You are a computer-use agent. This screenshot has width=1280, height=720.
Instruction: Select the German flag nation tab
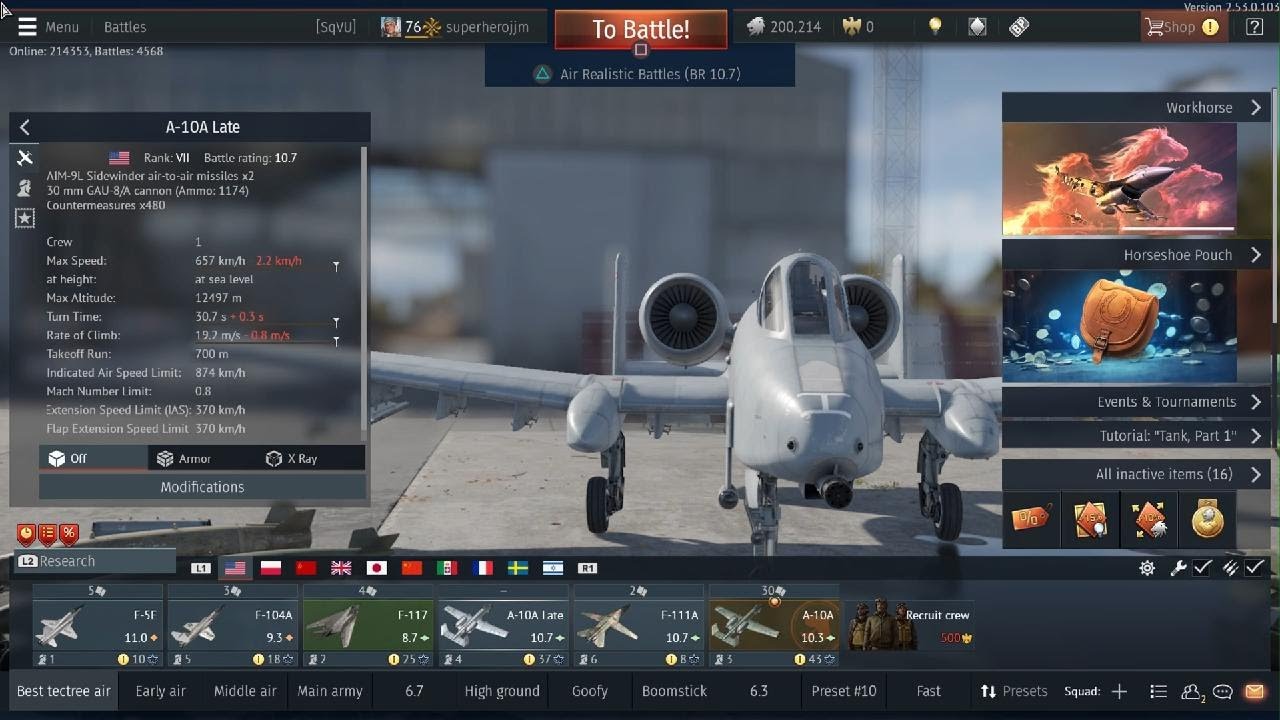point(271,568)
